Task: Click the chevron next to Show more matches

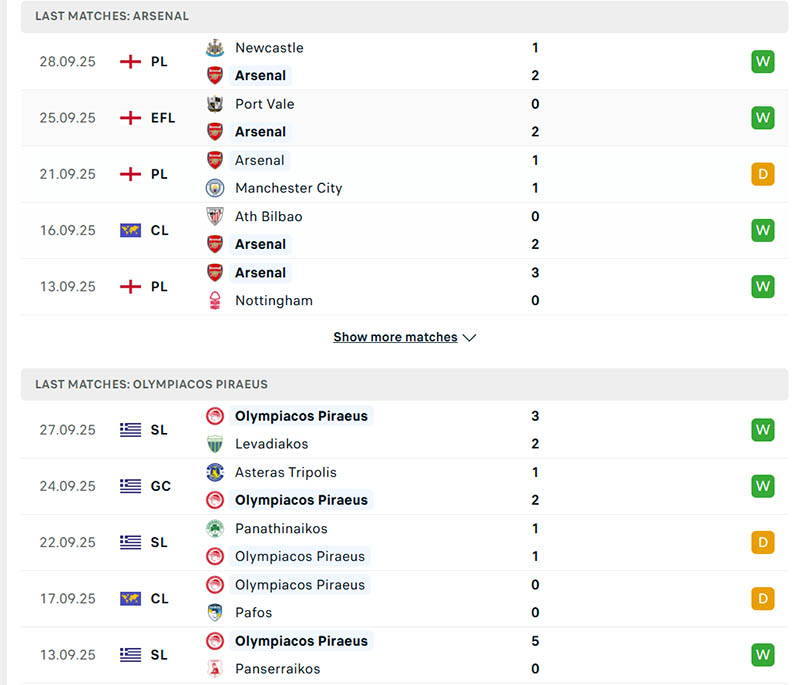Action: click(470, 338)
